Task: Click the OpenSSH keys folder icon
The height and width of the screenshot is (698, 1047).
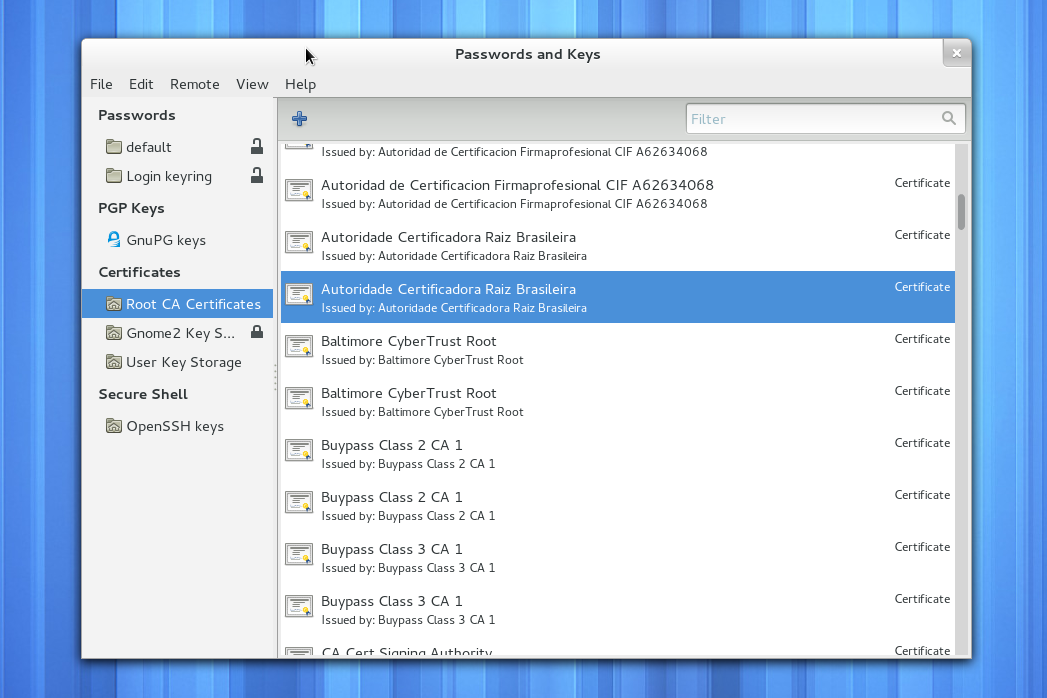Action: [x=114, y=425]
